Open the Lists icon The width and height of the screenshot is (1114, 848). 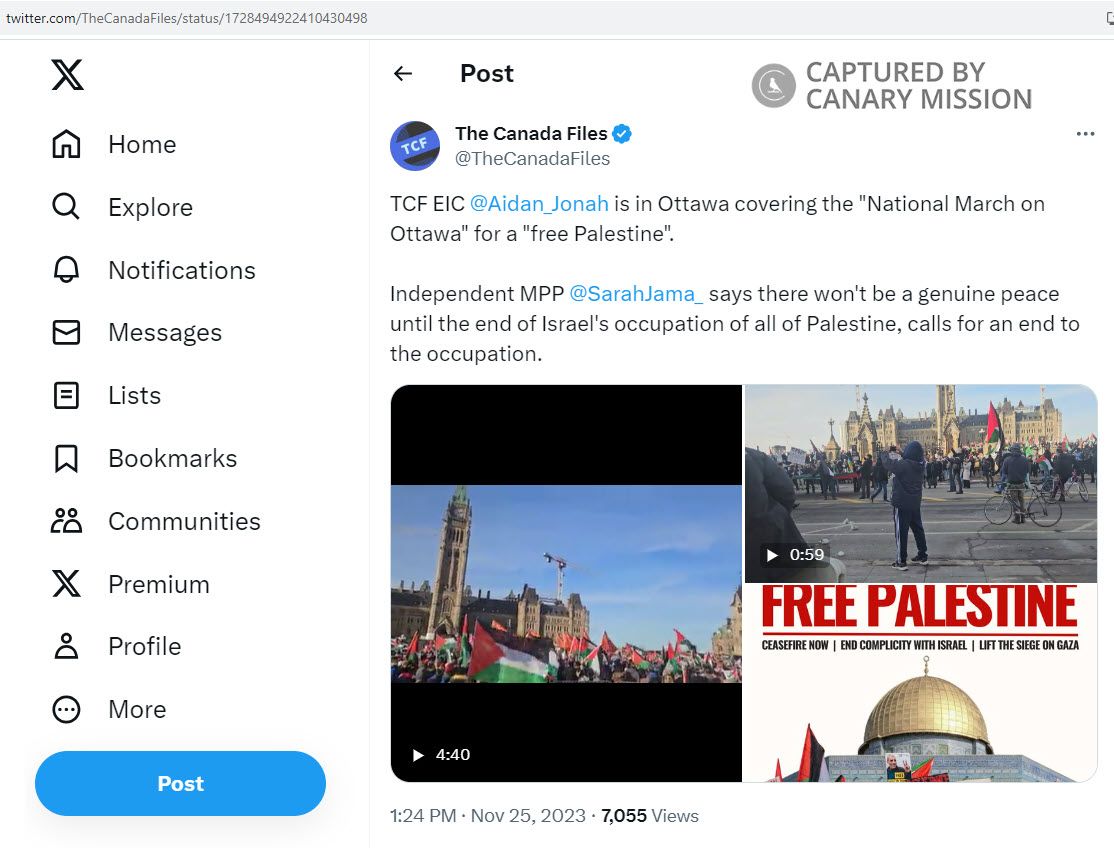pyautogui.click(x=66, y=396)
